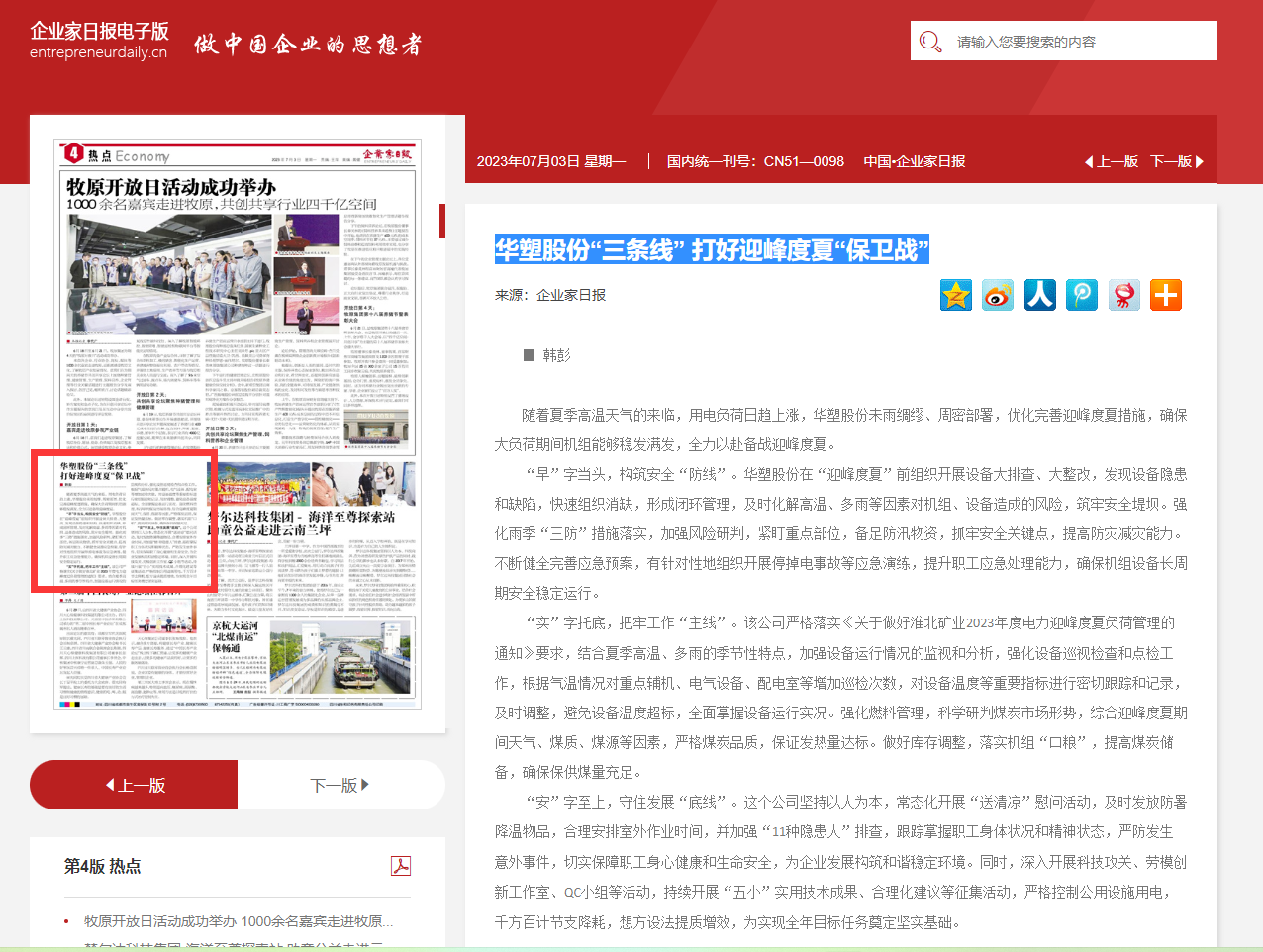Download page 4 PDF via red icon
The height and width of the screenshot is (952, 1263).
401,866
